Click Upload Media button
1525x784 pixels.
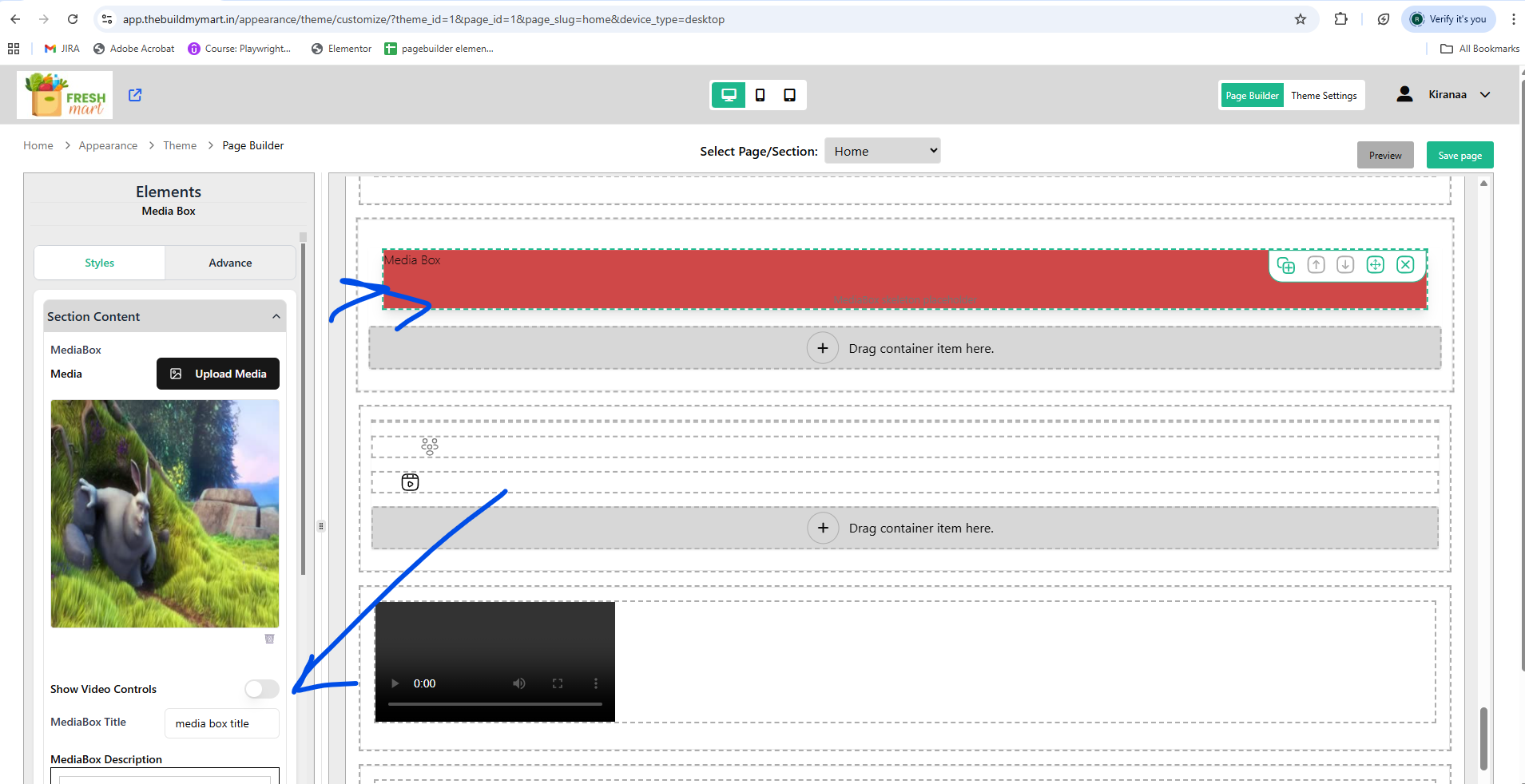218,374
